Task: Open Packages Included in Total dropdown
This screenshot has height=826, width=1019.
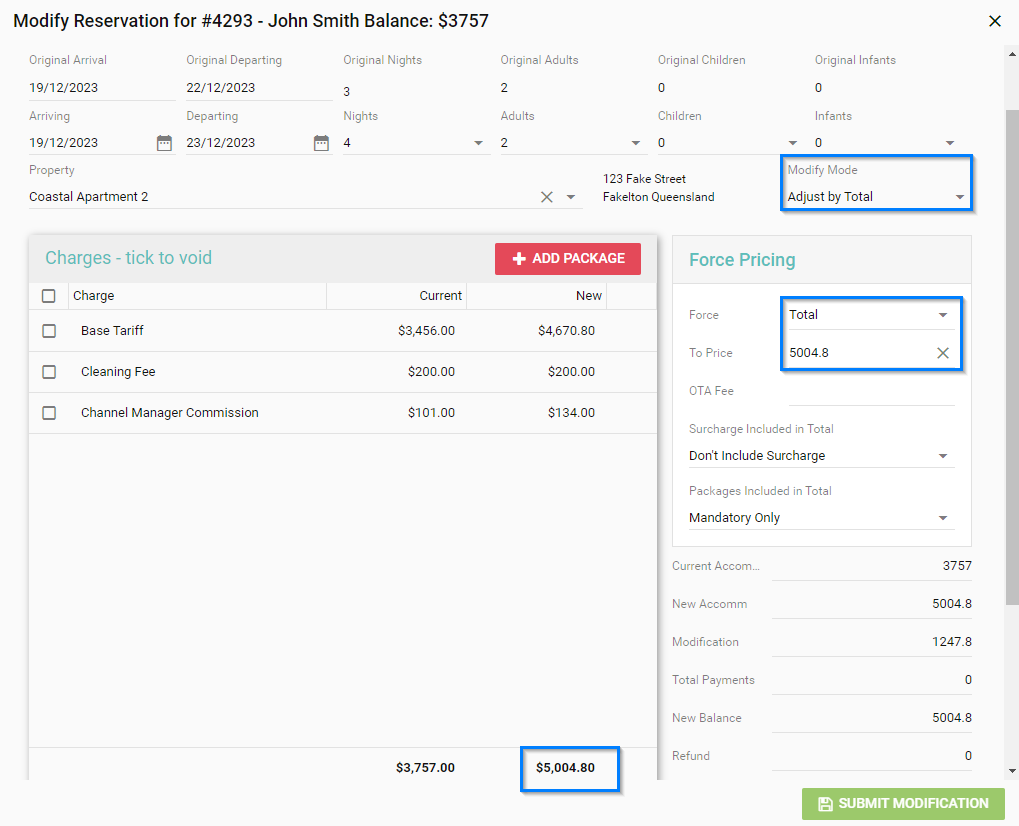Action: pyautogui.click(x=820, y=518)
